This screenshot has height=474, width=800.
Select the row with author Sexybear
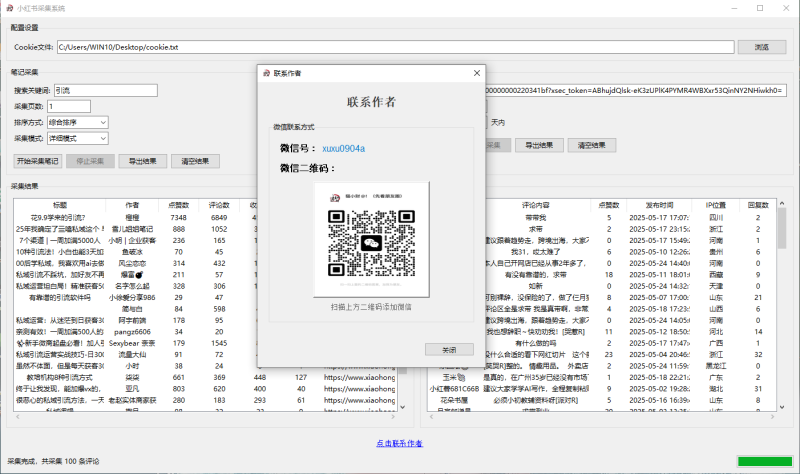click(132, 343)
